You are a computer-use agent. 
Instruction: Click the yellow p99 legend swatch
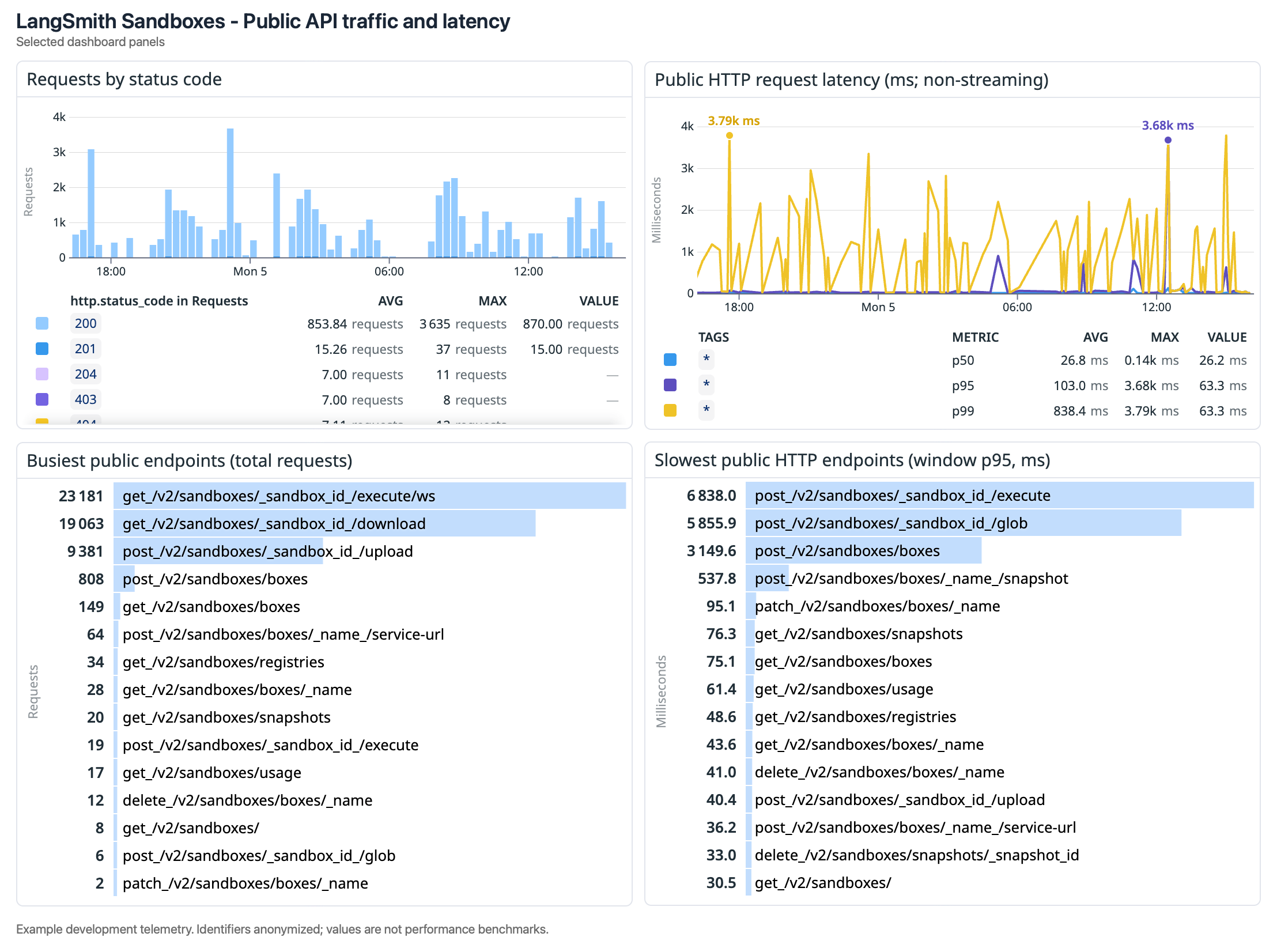coord(670,410)
